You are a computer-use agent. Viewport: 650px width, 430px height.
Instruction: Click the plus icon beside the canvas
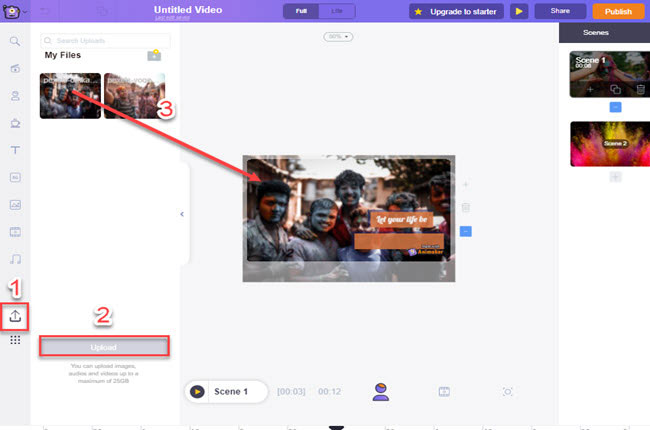point(466,184)
